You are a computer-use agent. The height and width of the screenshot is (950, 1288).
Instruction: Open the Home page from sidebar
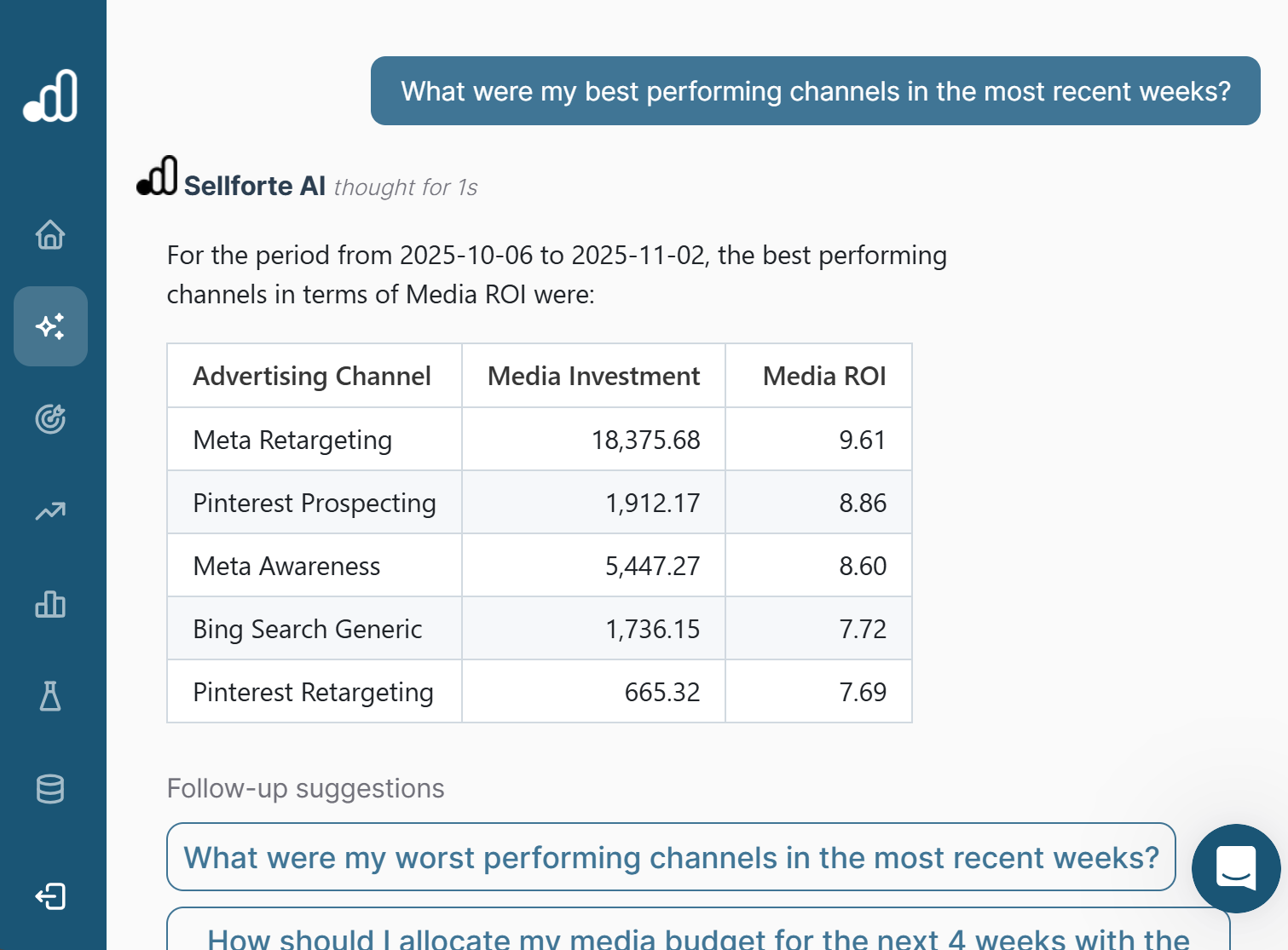click(x=50, y=234)
